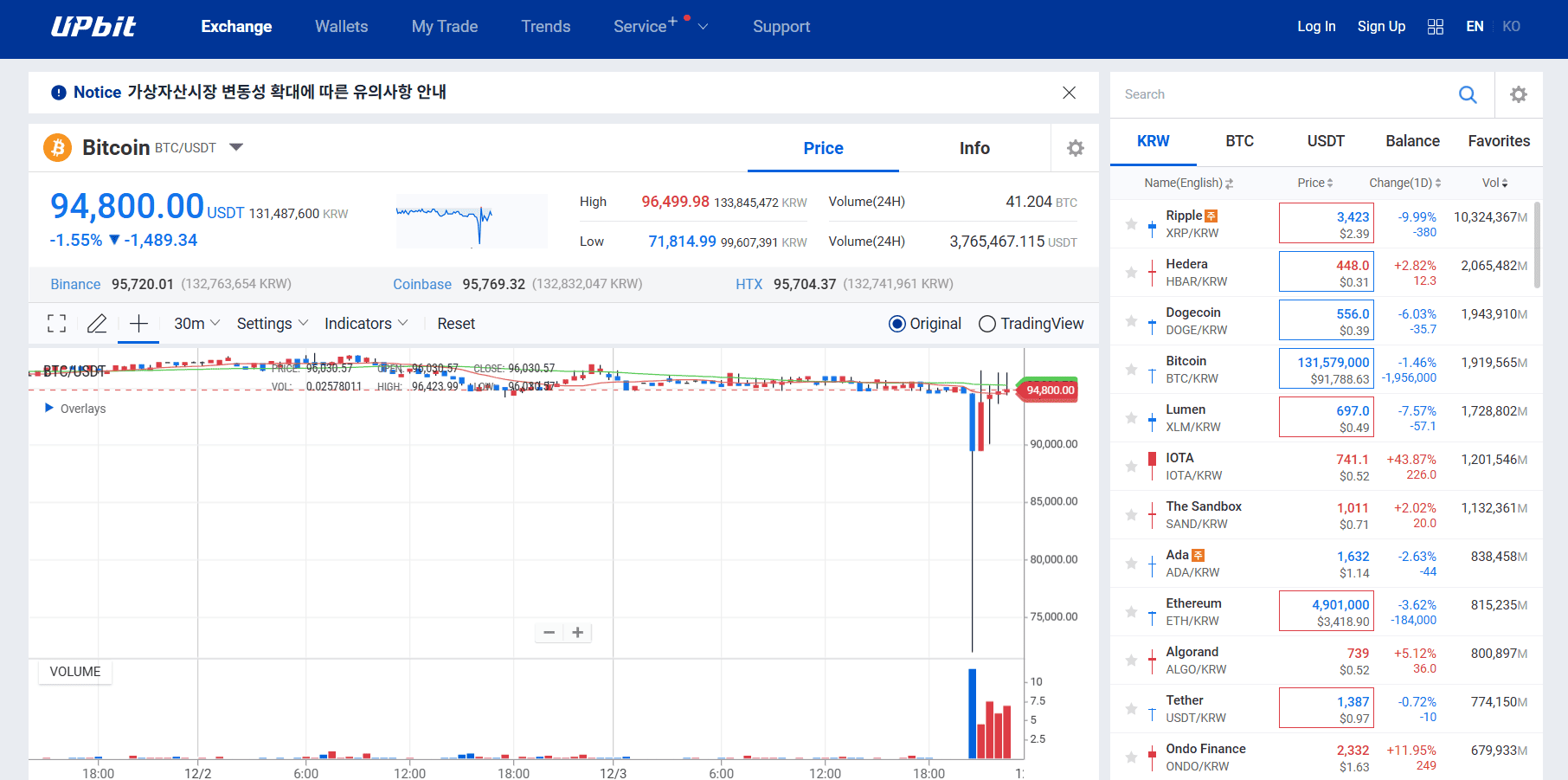
Task: Zoom in chart with plus button
Action: (x=577, y=633)
